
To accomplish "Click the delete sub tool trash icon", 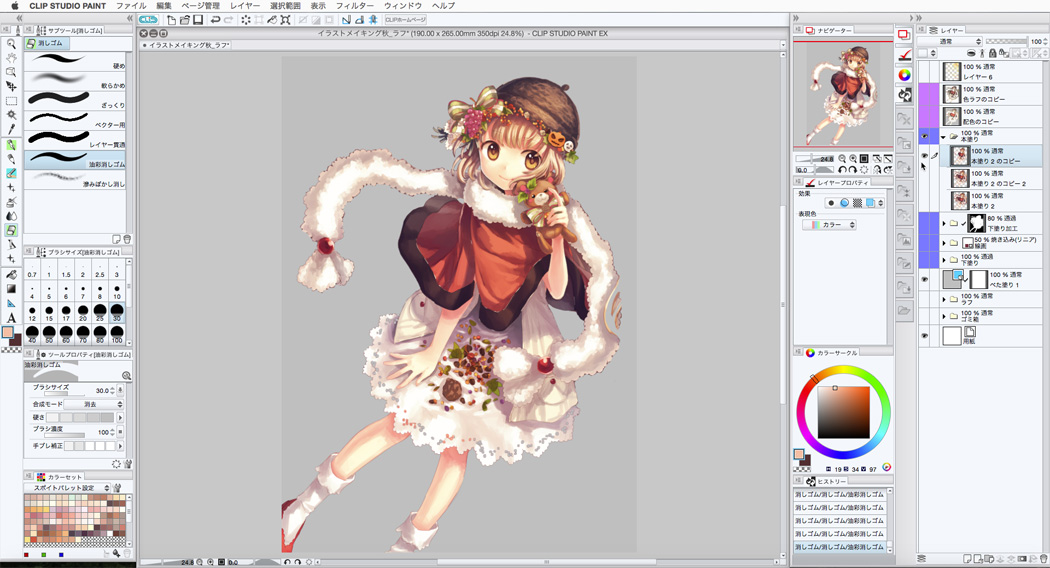I will [x=127, y=239].
